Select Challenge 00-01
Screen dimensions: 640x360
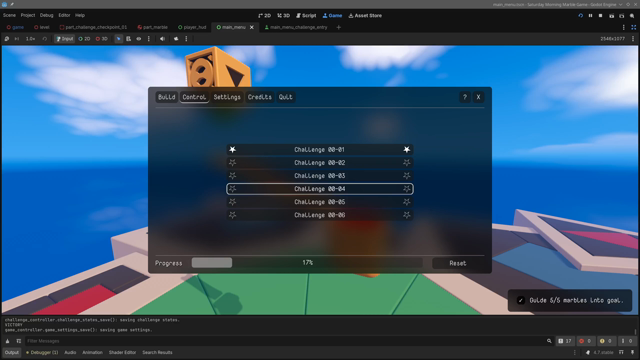click(x=320, y=150)
